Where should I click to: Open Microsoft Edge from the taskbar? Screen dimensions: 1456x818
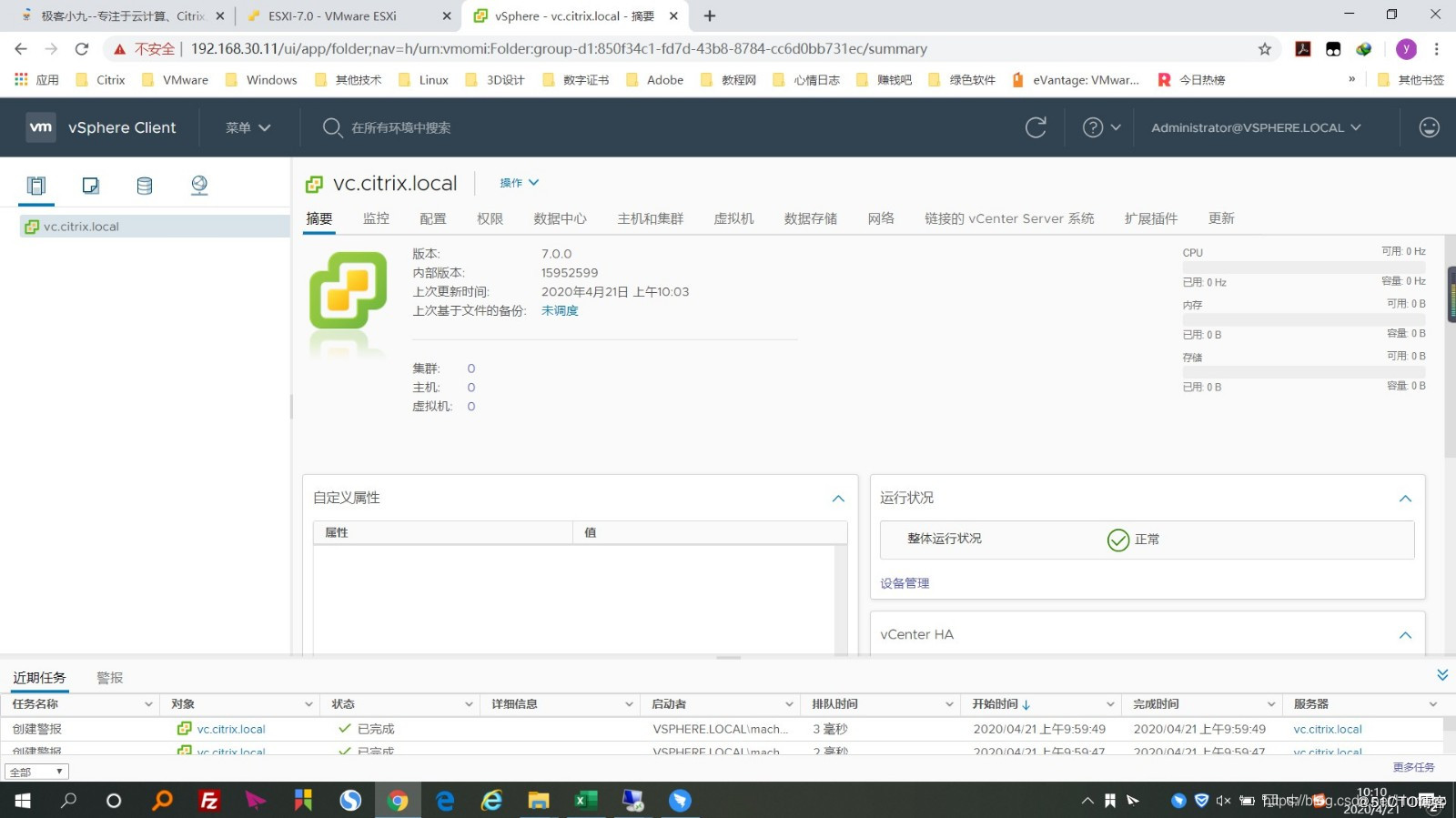445,801
